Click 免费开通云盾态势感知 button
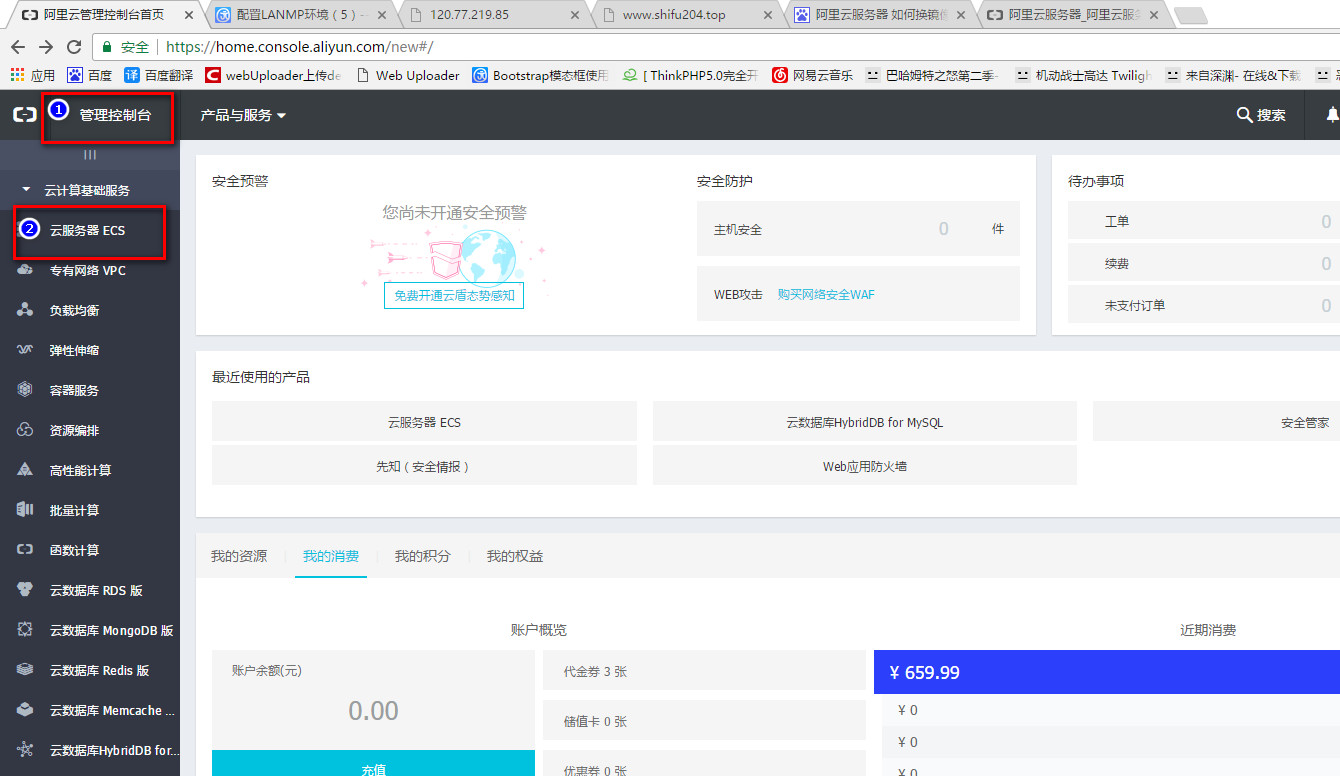The image size is (1340, 776). [x=454, y=296]
